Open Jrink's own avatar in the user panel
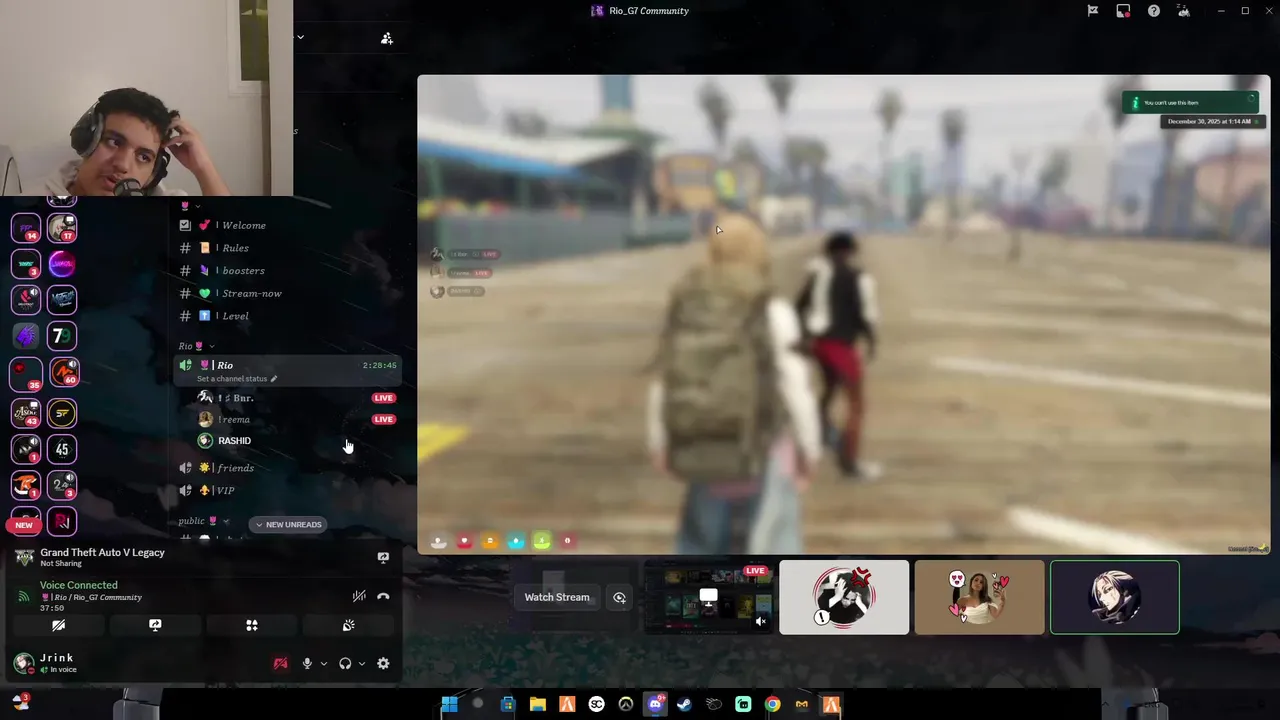The height and width of the screenshot is (720, 1280). [x=24, y=663]
